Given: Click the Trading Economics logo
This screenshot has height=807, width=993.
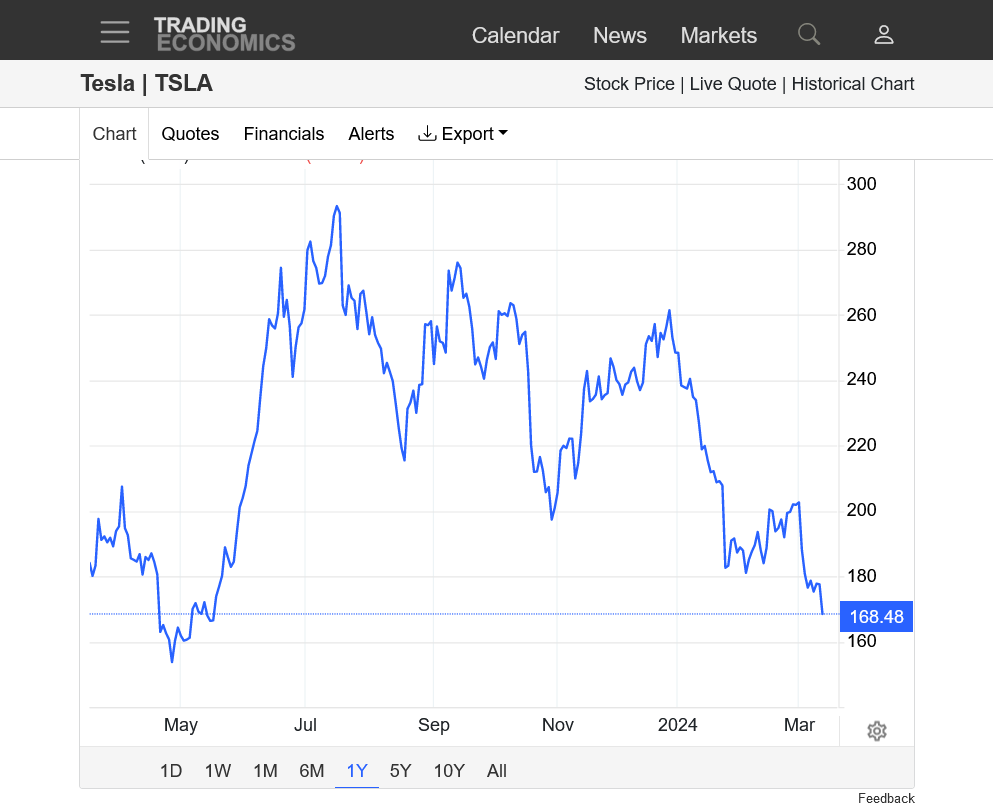Looking at the screenshot, I should click(224, 33).
